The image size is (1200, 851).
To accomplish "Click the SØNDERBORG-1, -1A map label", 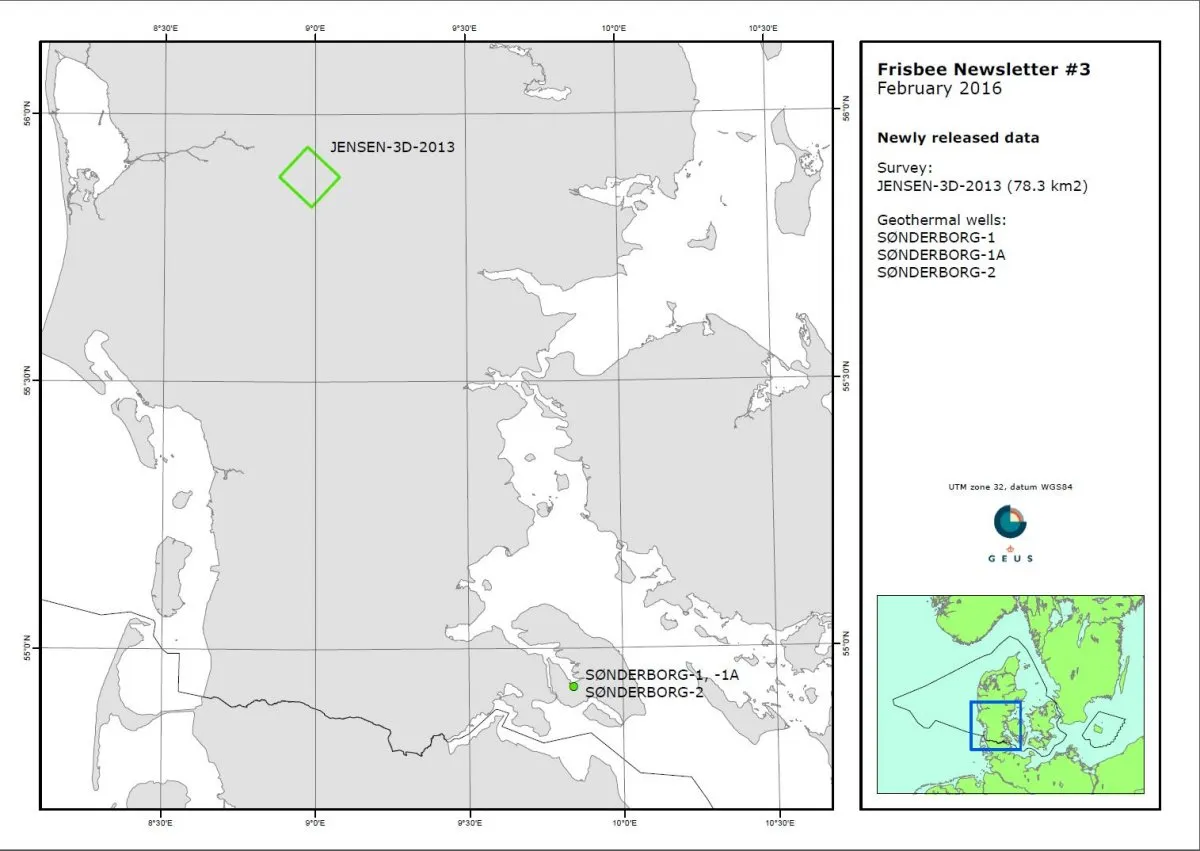I will coord(661,675).
